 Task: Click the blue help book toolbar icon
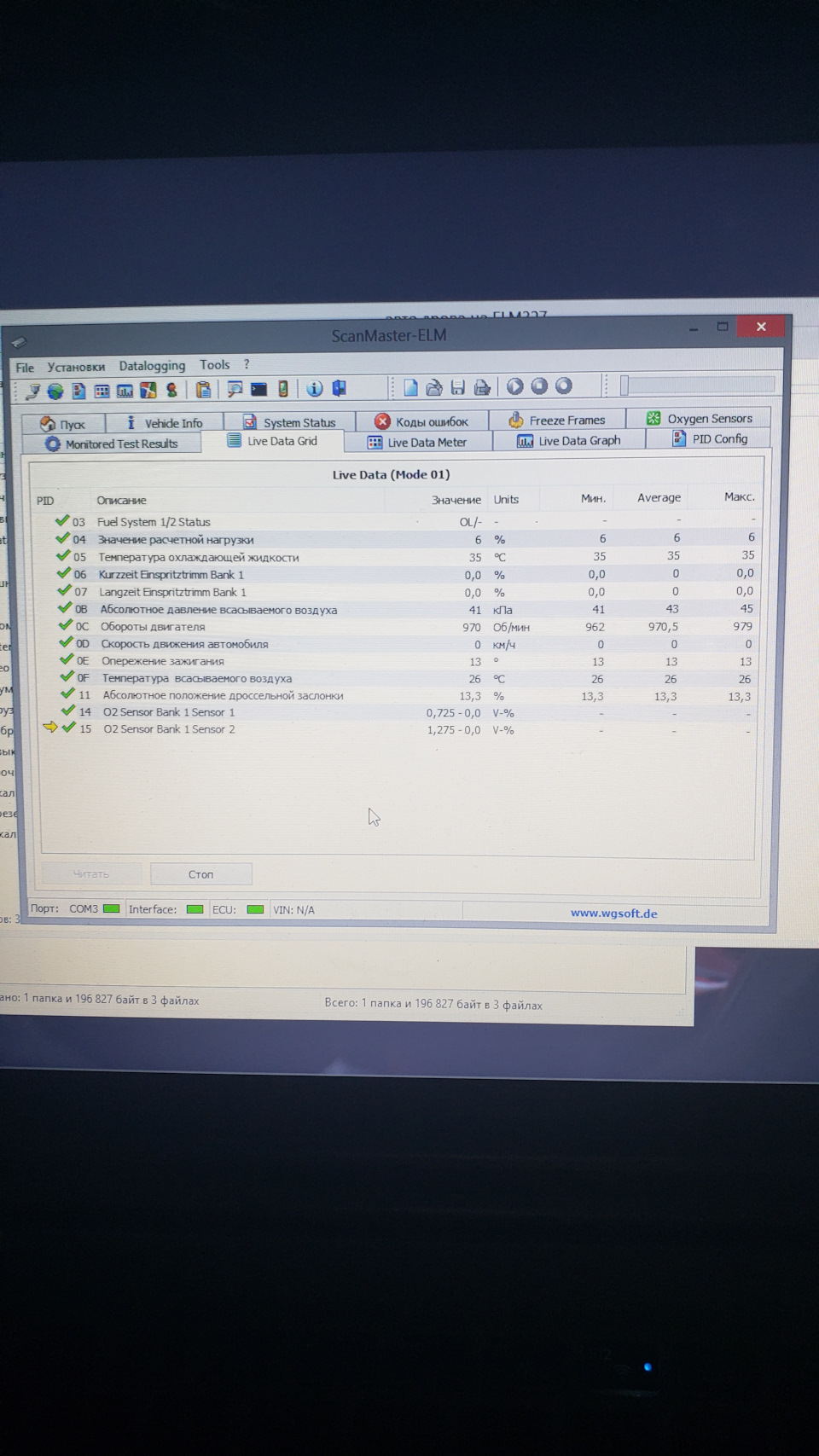tap(340, 389)
